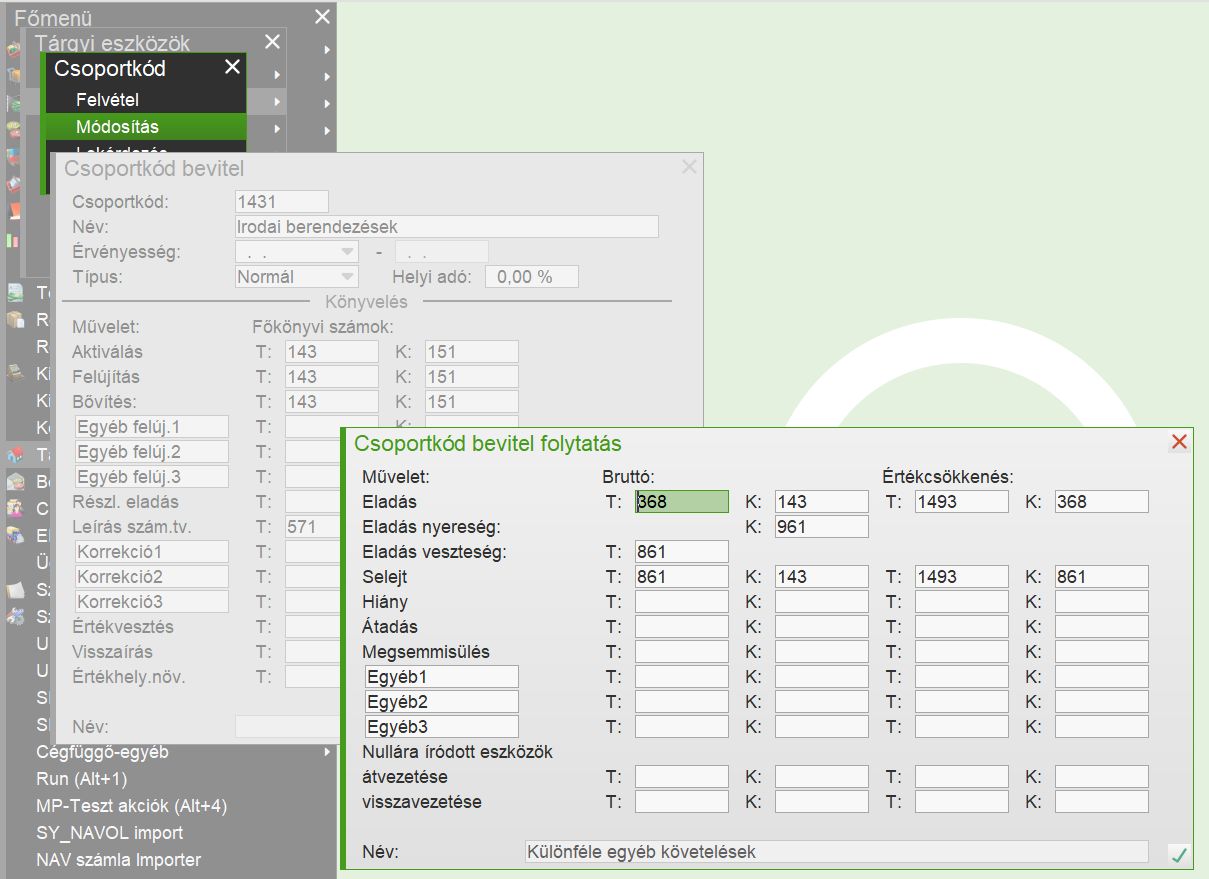Screen dimensions: 1209x879
Task: Click the Eladás nyereség K field with 961
Action: tap(821, 527)
